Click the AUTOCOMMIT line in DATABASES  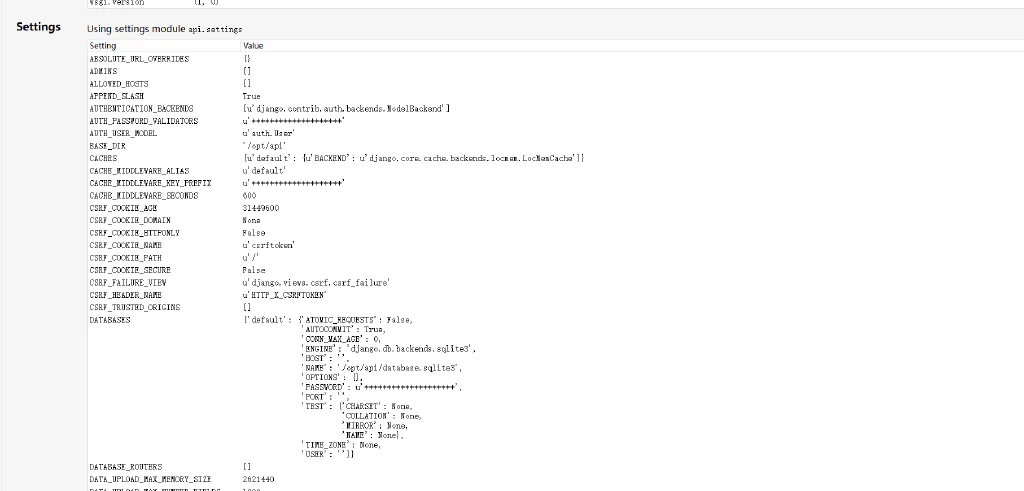click(x=343, y=330)
